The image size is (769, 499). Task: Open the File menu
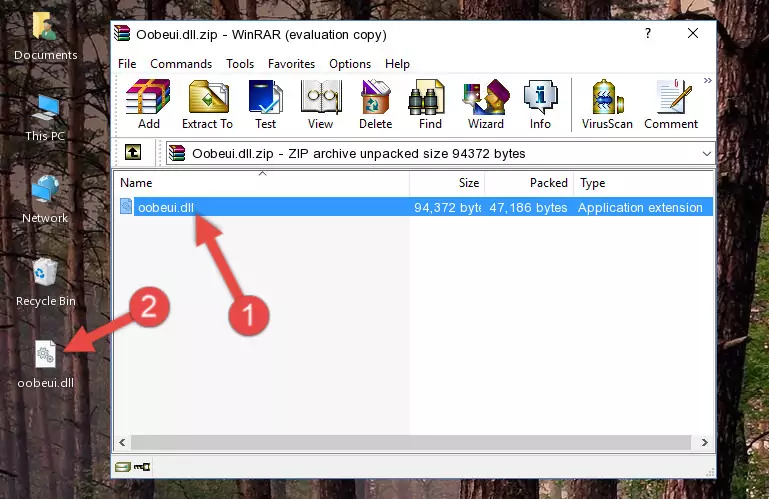[x=127, y=64]
